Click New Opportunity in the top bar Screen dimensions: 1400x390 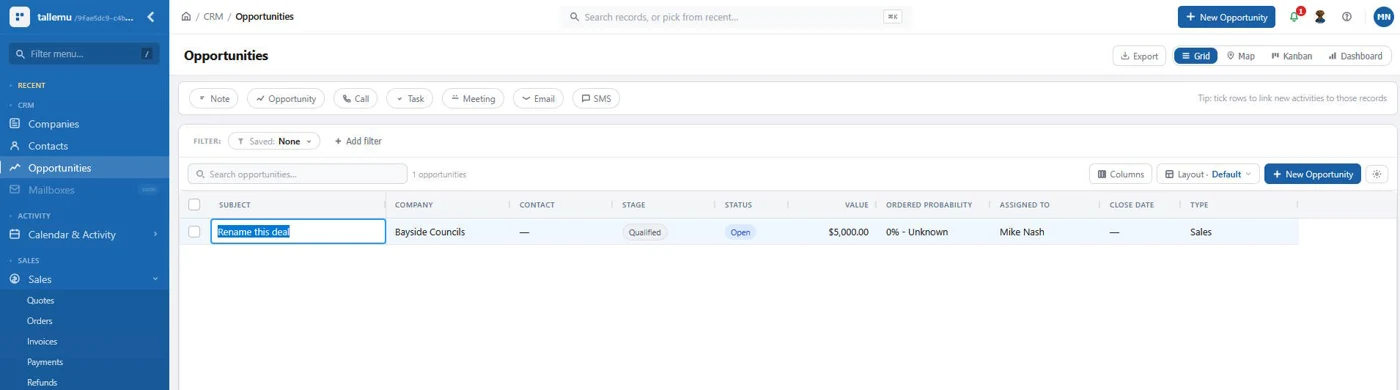pos(1226,17)
